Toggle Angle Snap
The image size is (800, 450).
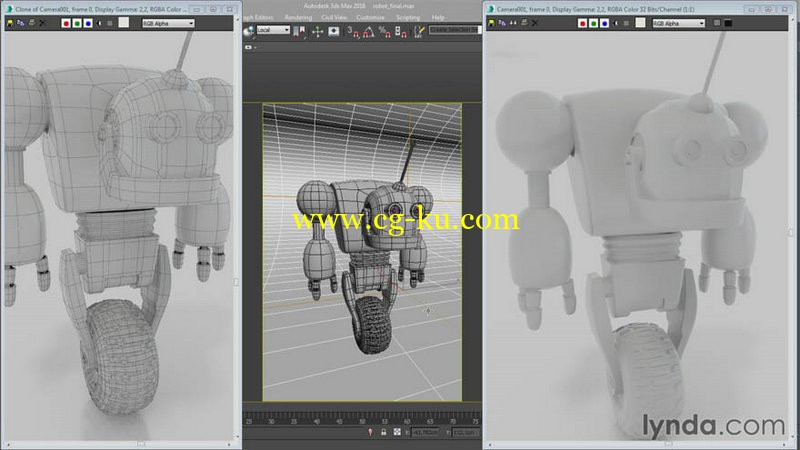point(368,32)
